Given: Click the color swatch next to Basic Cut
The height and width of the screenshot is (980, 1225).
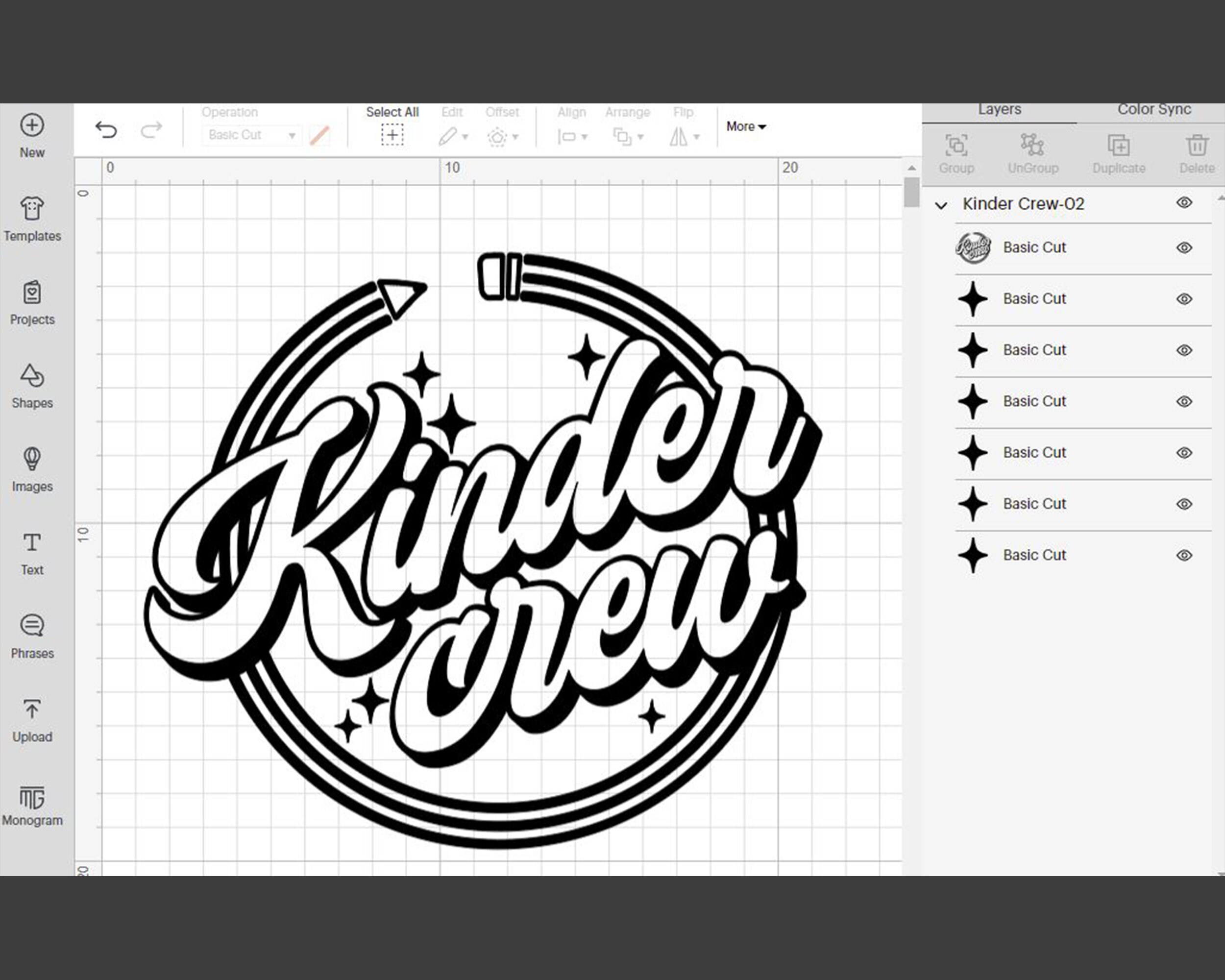Looking at the screenshot, I should 320,135.
